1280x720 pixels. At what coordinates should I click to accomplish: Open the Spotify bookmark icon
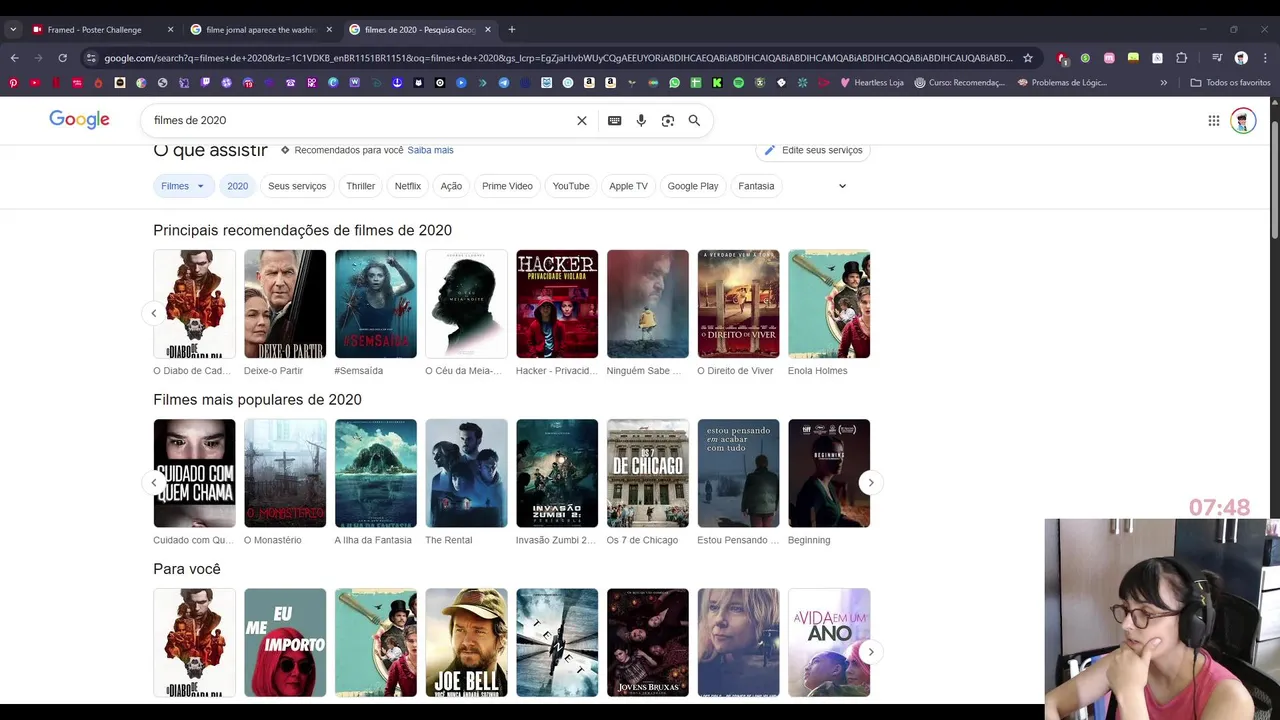click(738, 83)
